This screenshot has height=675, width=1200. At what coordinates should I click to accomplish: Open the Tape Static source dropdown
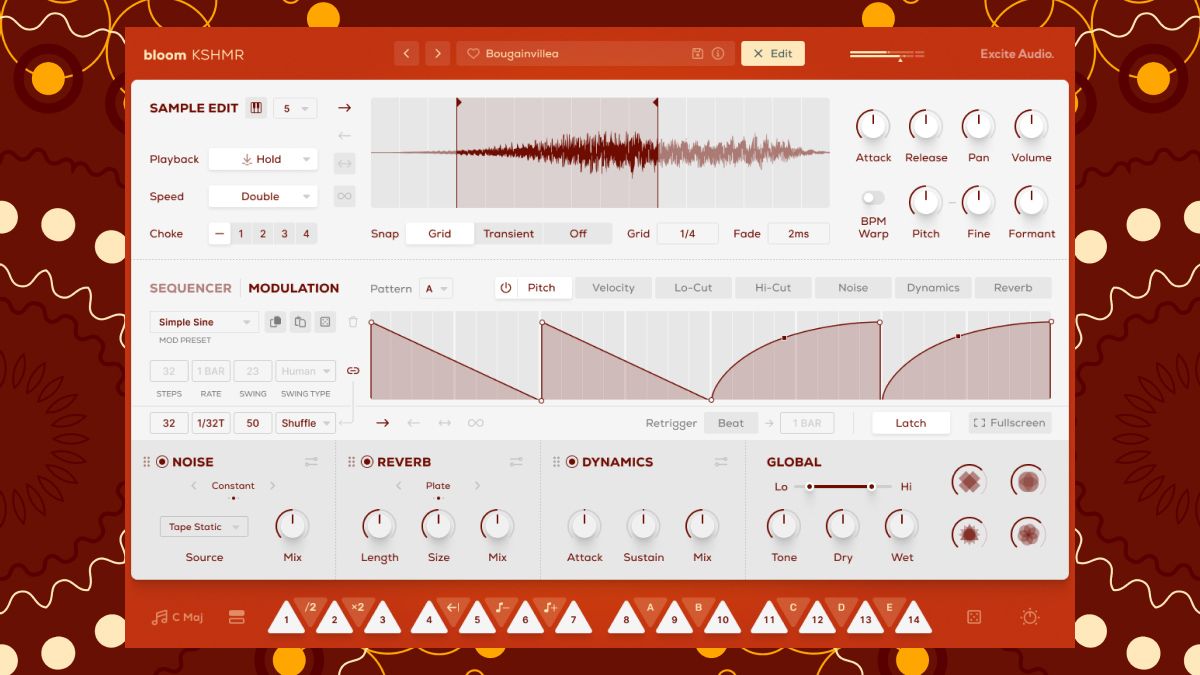pyautogui.click(x=204, y=527)
